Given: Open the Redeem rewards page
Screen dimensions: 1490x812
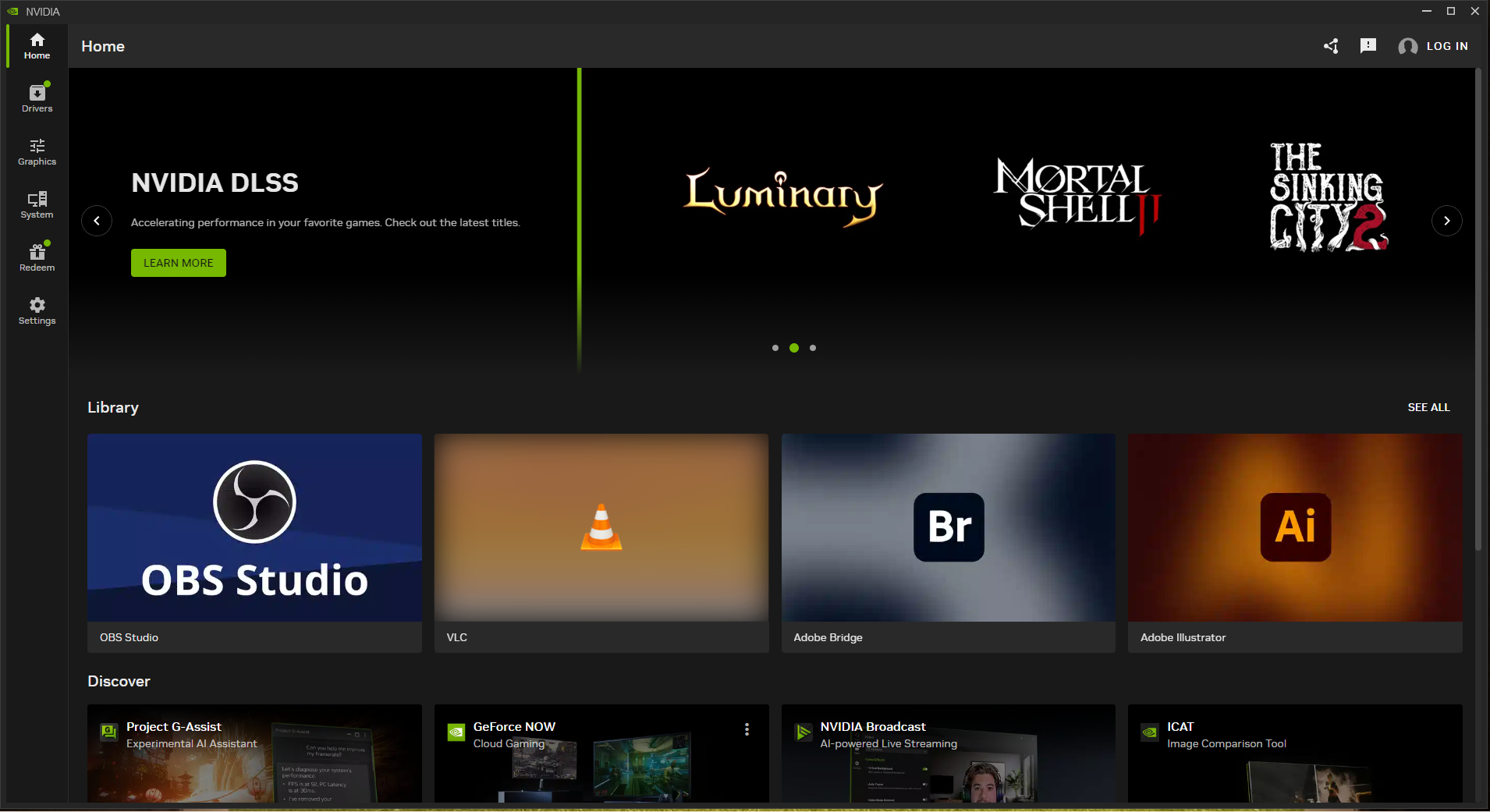Looking at the screenshot, I should (x=37, y=258).
